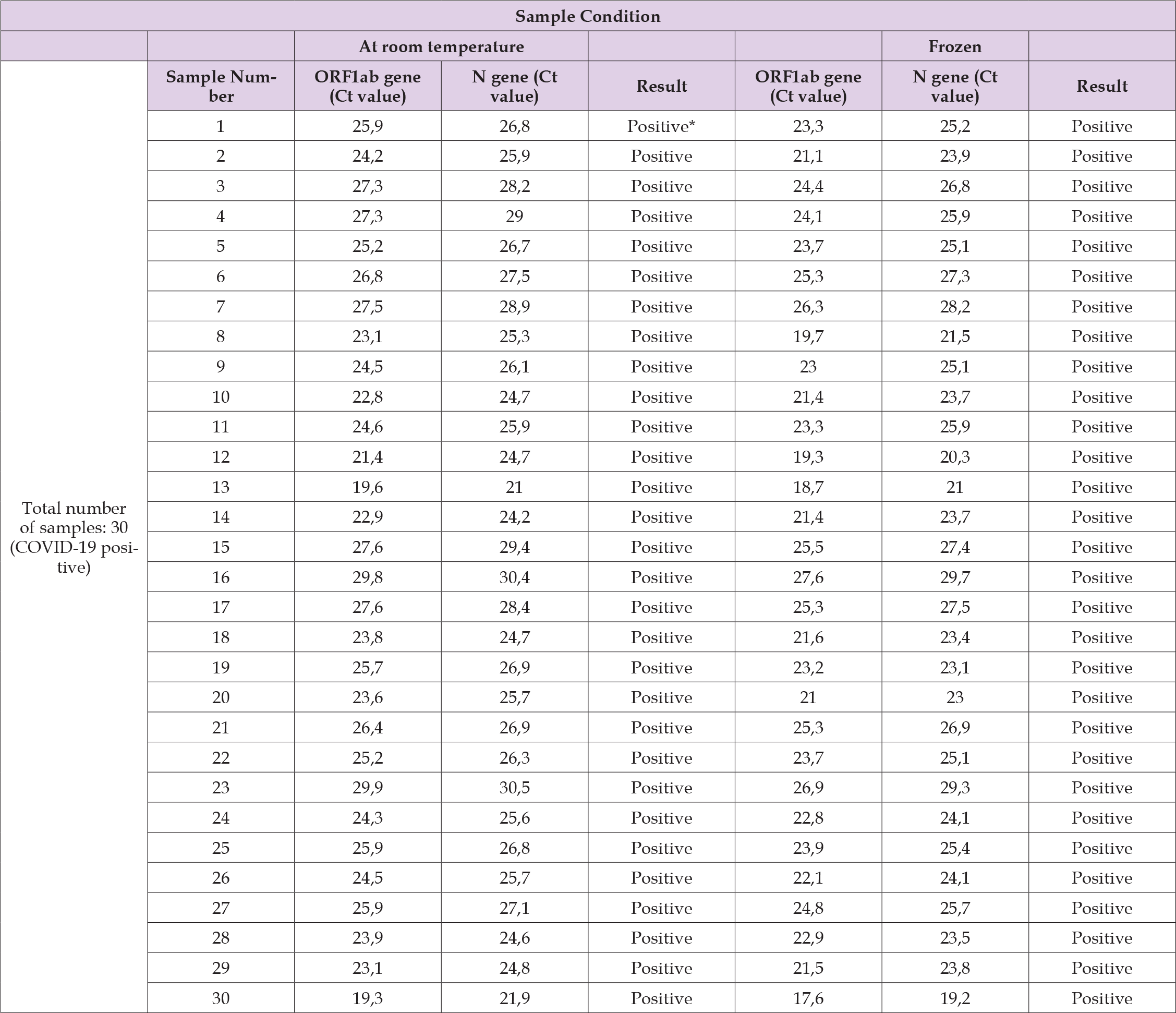Viewport: 1176px width, 1013px height.
Task: Click frozen ORF1ab value "23,3" for sample 1
Action: coord(808,126)
